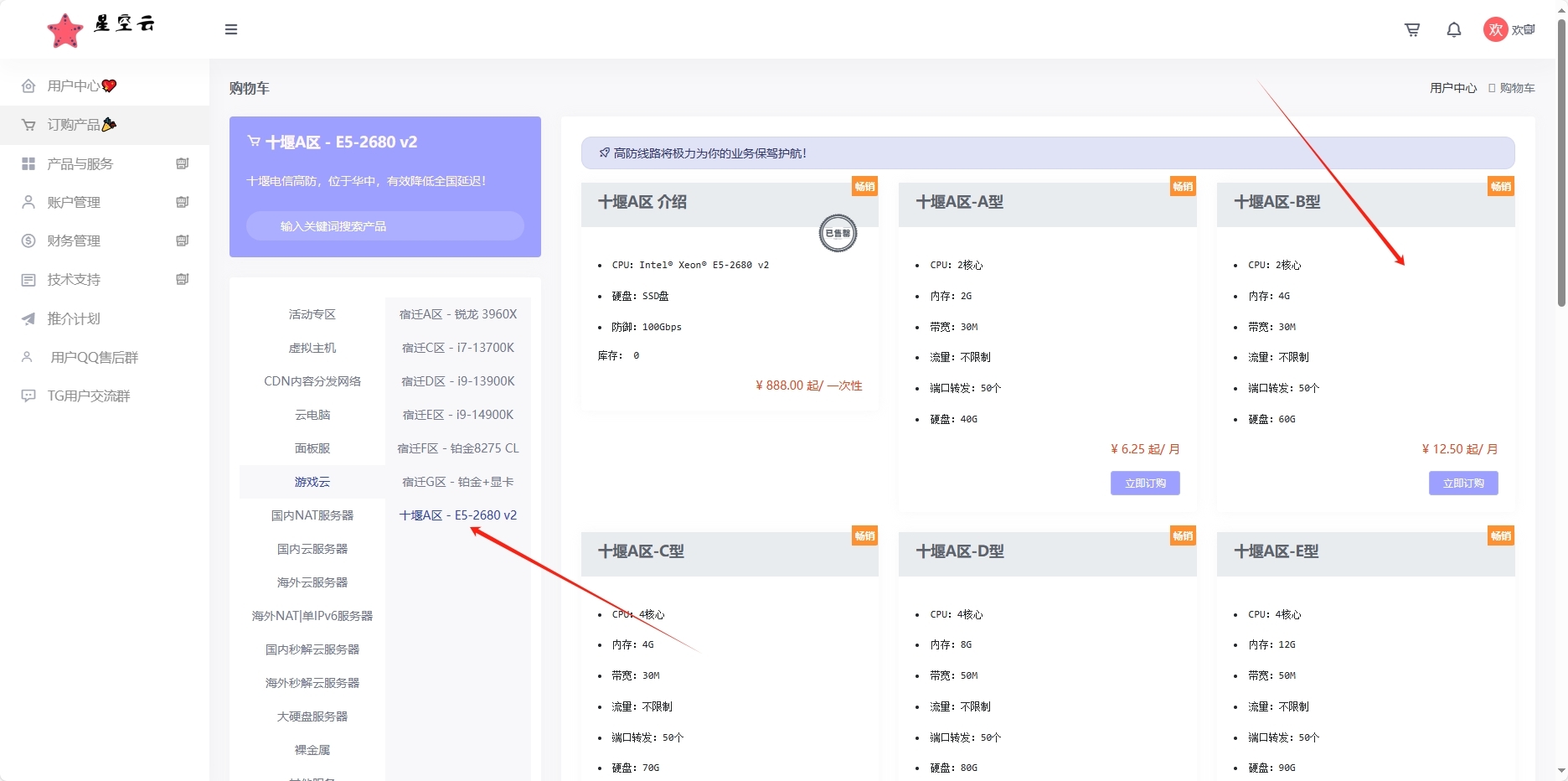Choose 宿迁A区 - 锐龙 3960X region

(x=458, y=314)
